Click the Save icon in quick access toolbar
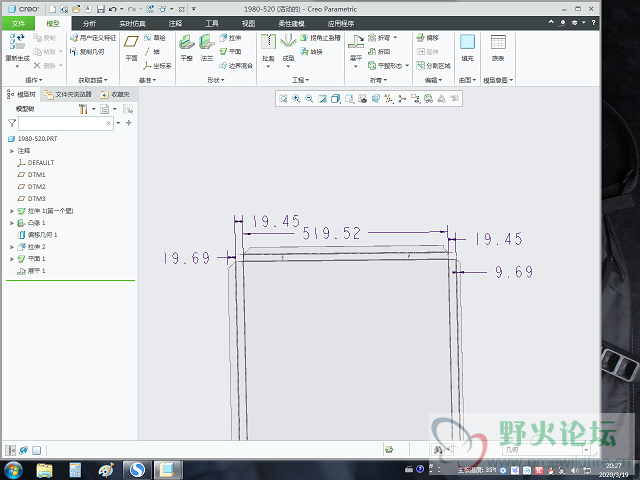640x480 pixels. coord(100,9)
